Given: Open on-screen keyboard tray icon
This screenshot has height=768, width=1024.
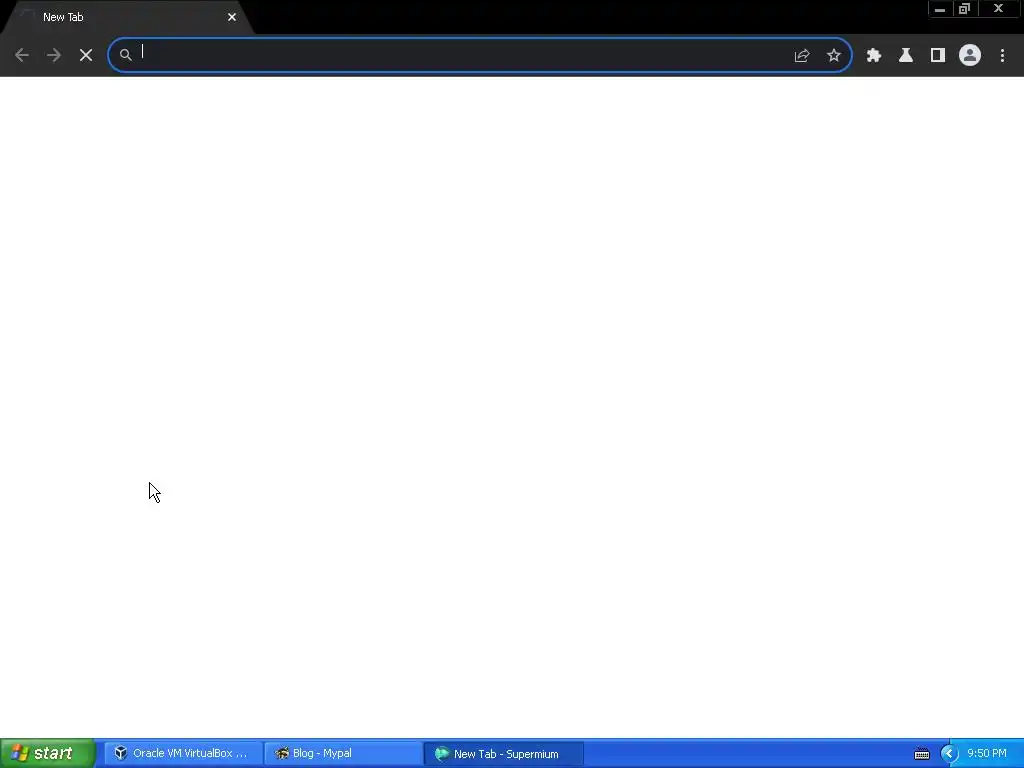Looking at the screenshot, I should click(x=921, y=754).
